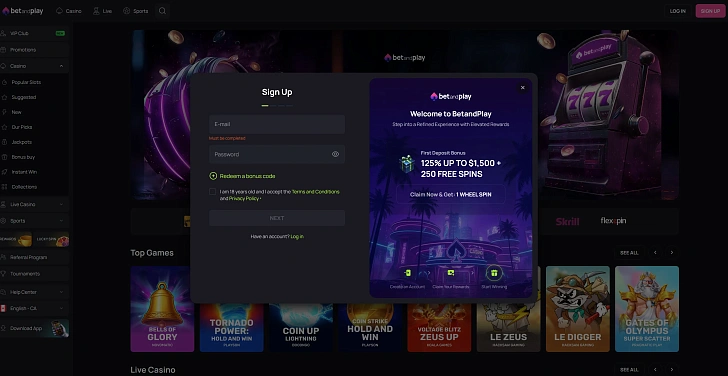
Task: Expand the Live Casino sidebar section
Action: [x=61, y=204]
